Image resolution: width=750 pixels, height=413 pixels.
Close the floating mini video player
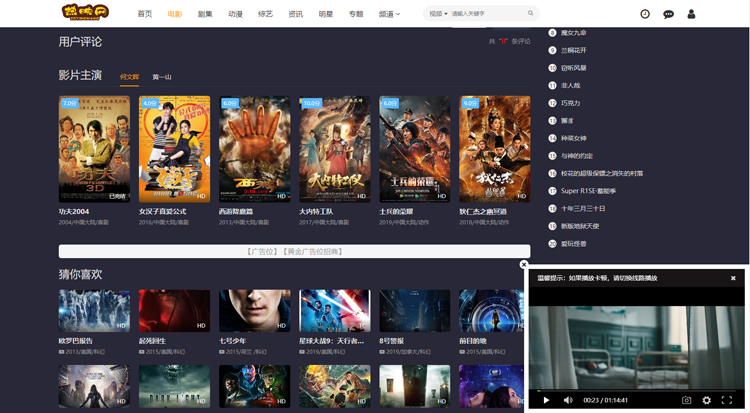524,265
